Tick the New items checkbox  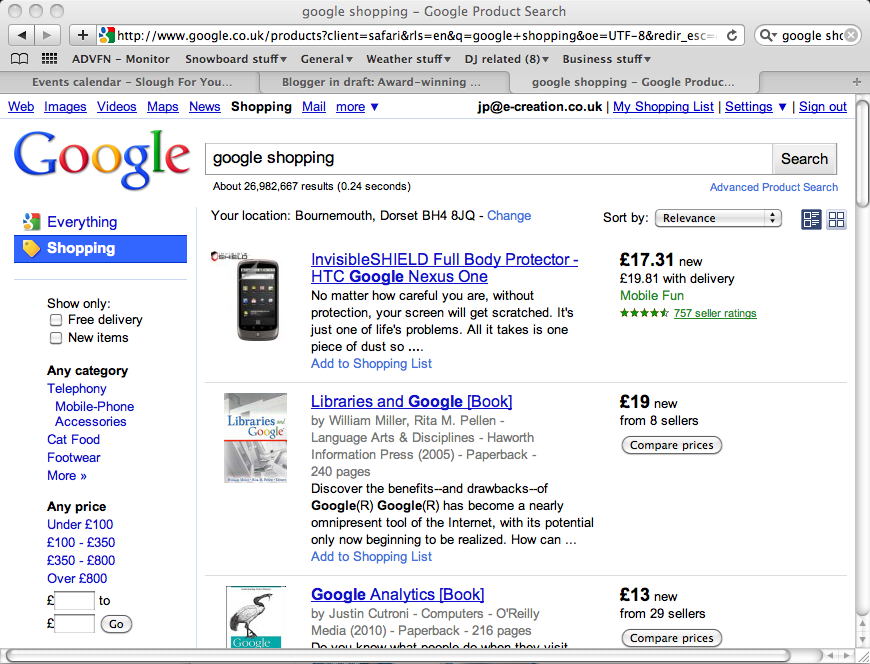click(x=56, y=338)
